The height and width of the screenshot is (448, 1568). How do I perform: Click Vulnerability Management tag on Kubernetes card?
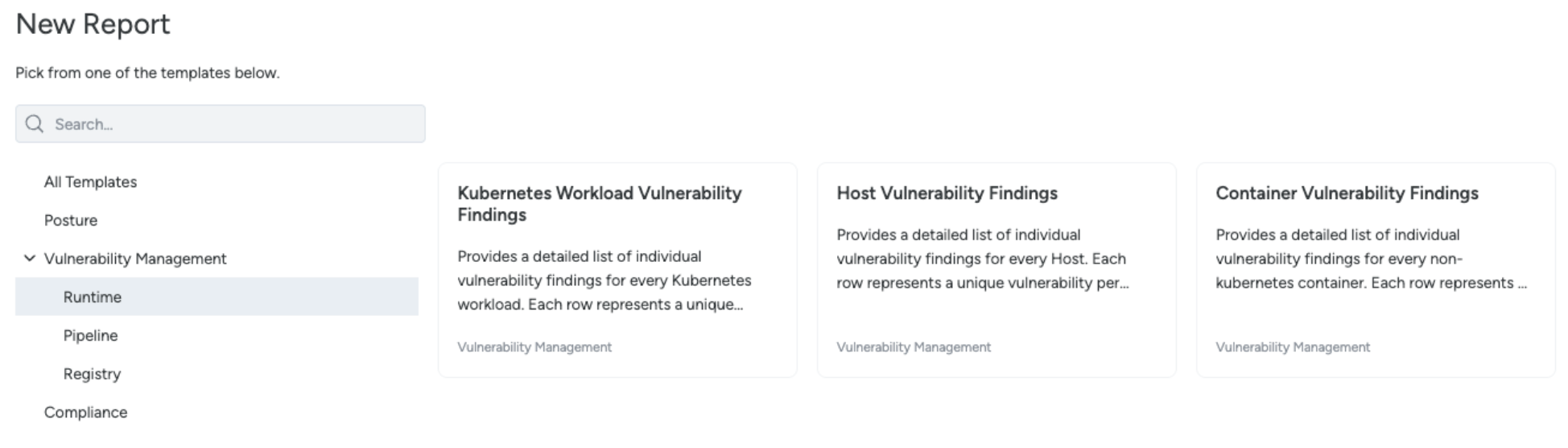534,347
